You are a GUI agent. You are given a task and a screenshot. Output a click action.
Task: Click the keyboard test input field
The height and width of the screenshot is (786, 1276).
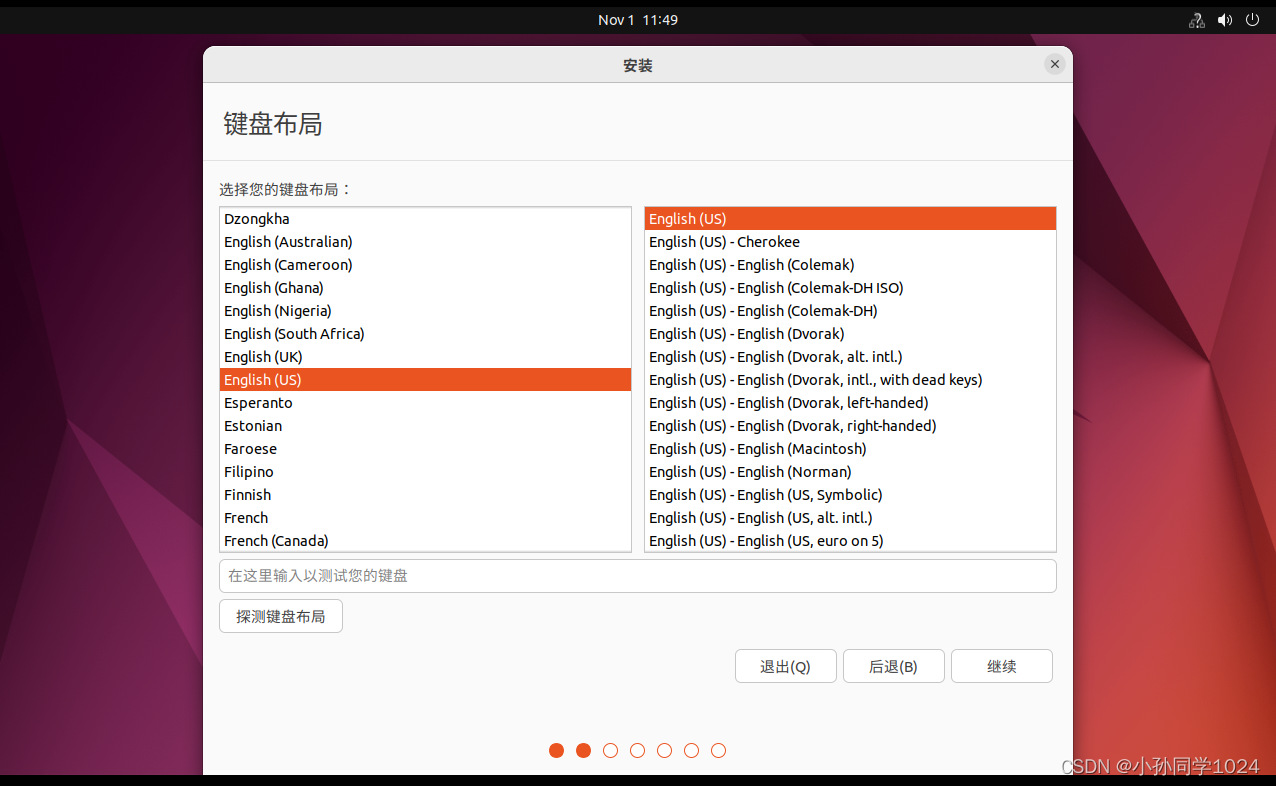(x=637, y=575)
